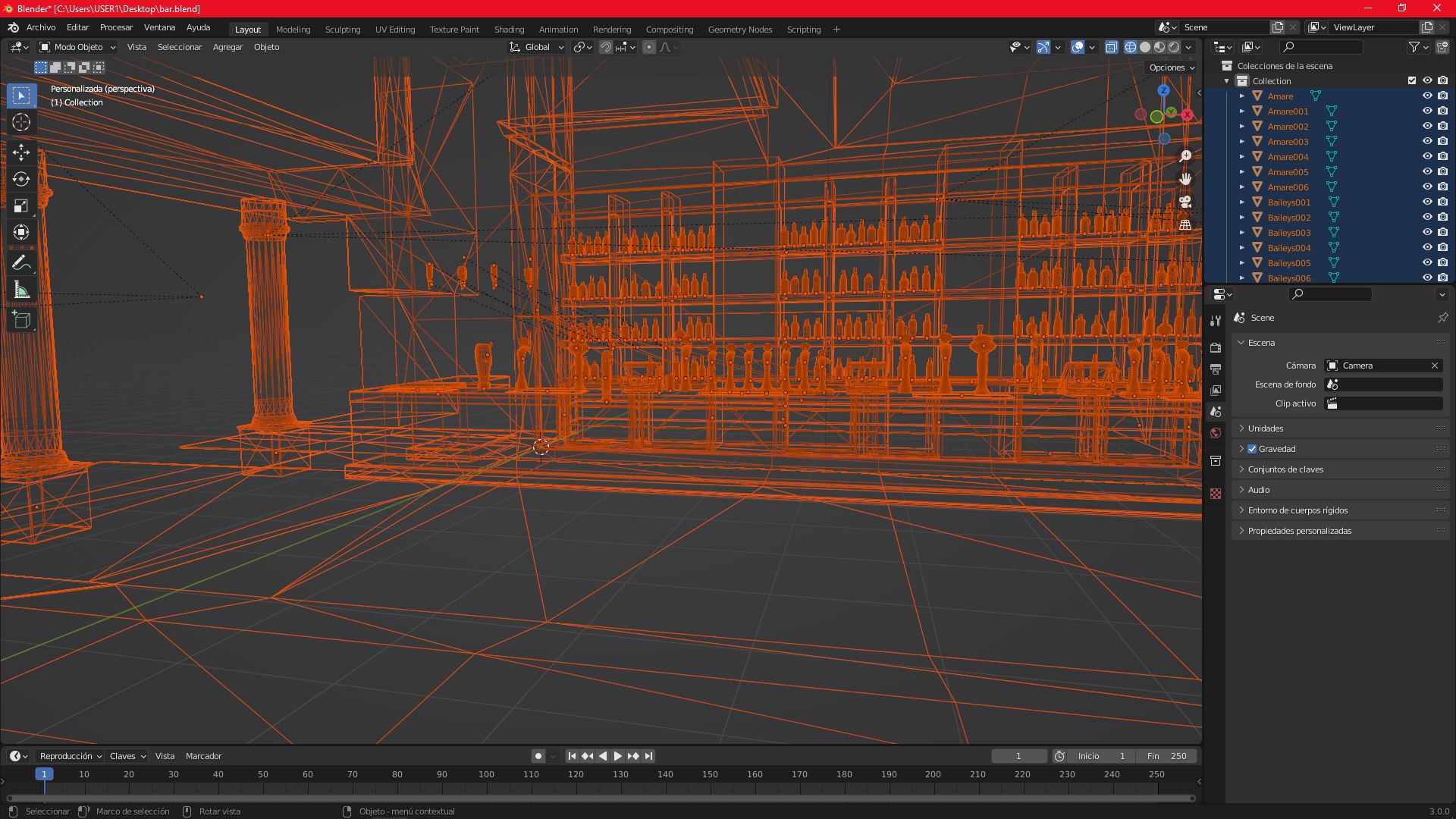Screen dimensions: 1456x819
Task: Hide the Amare003 object in outliner
Action: (x=1426, y=141)
